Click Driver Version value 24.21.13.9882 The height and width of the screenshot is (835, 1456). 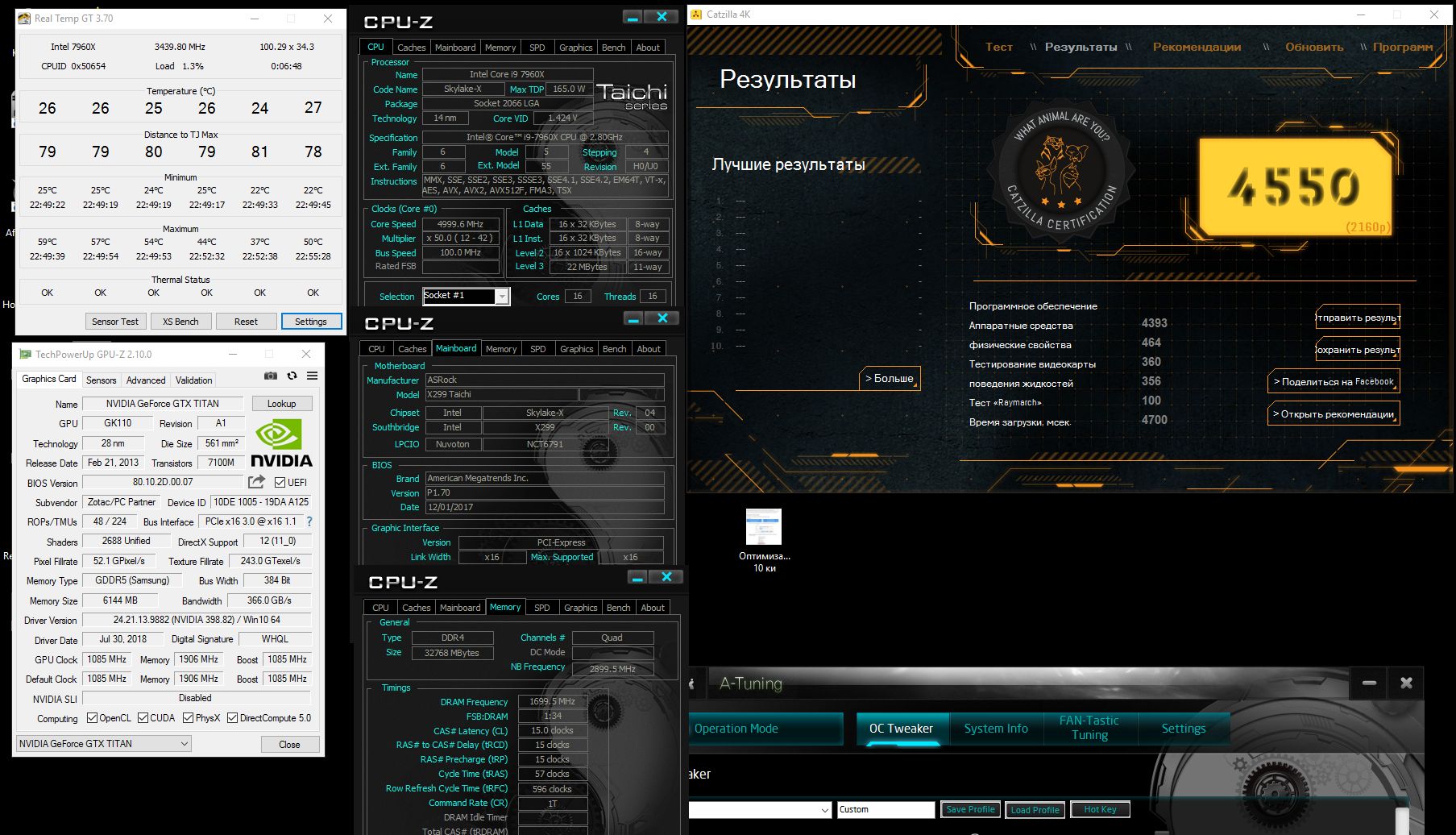pos(197,620)
